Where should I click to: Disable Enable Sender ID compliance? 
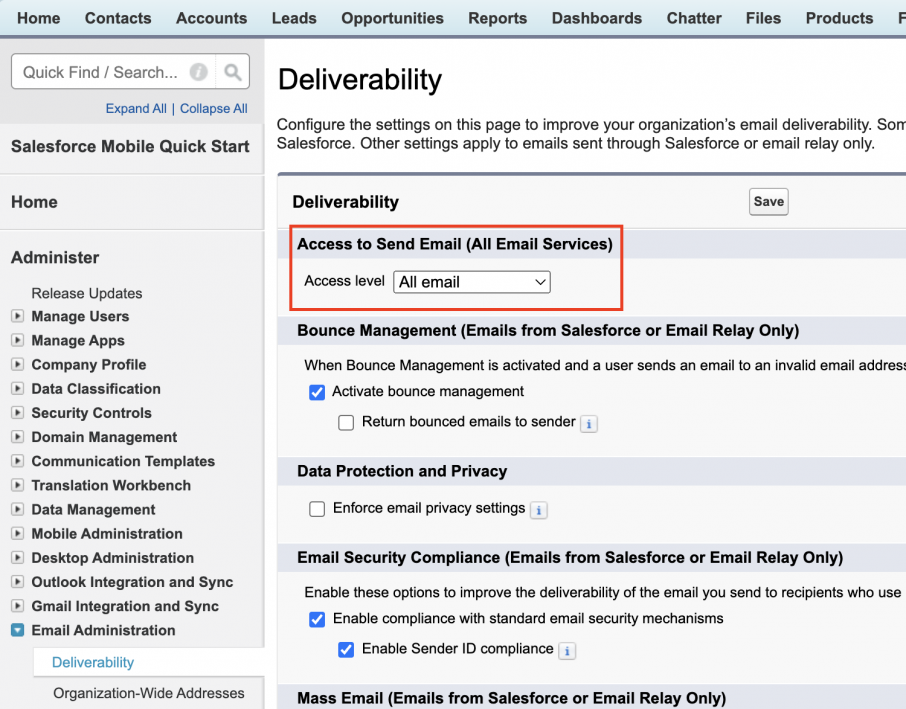[x=346, y=650]
